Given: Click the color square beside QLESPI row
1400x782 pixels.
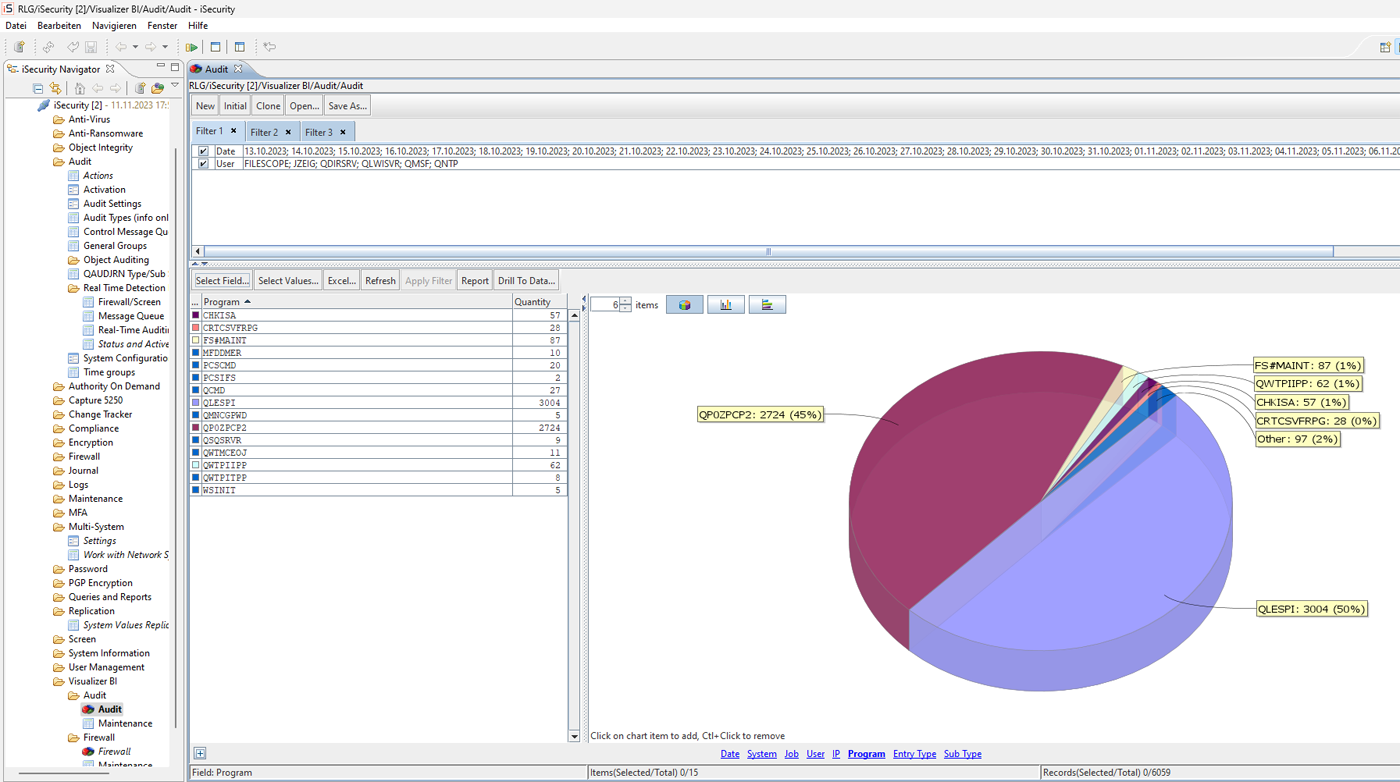Looking at the screenshot, I should [196, 402].
